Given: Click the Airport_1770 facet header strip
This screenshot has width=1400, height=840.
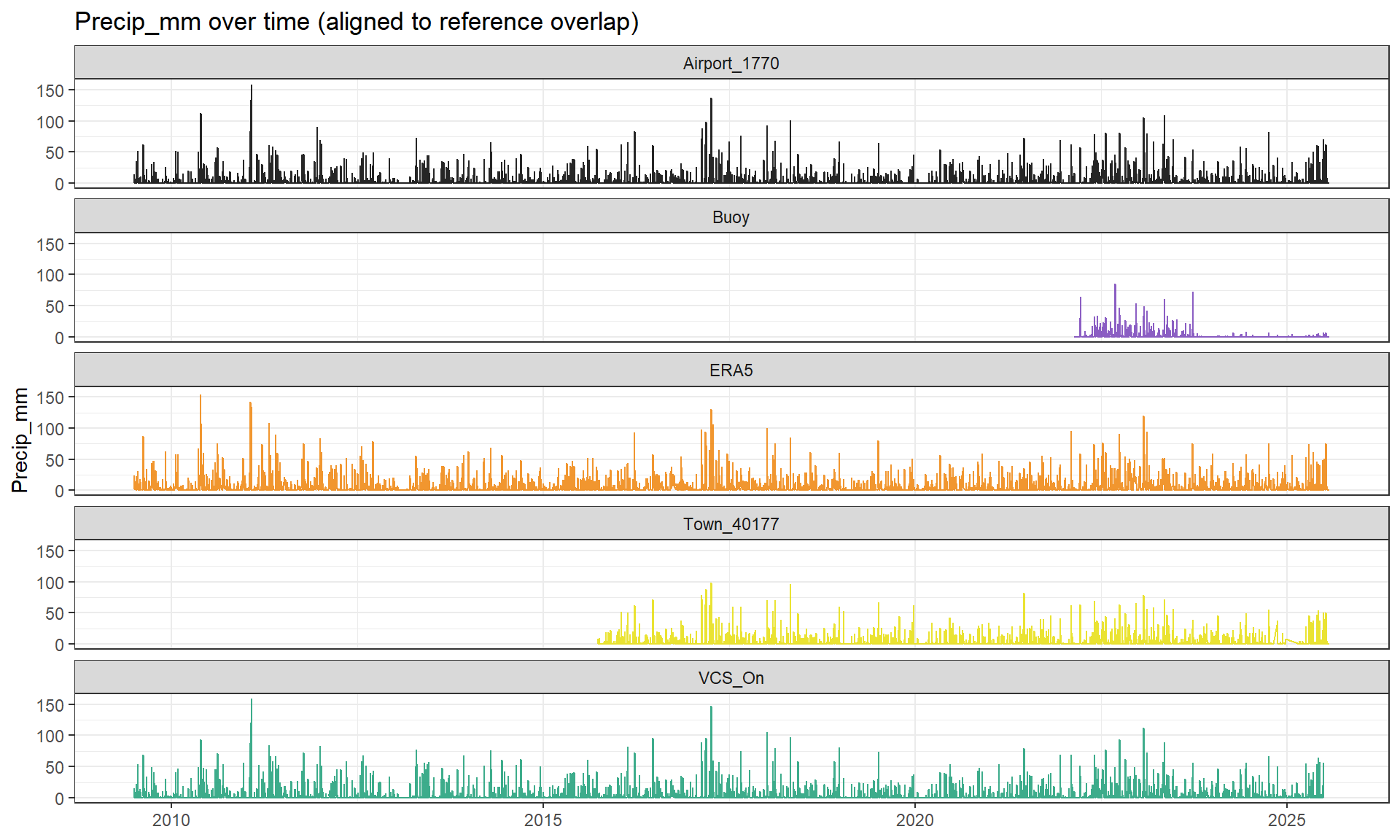Looking at the screenshot, I should [x=731, y=63].
